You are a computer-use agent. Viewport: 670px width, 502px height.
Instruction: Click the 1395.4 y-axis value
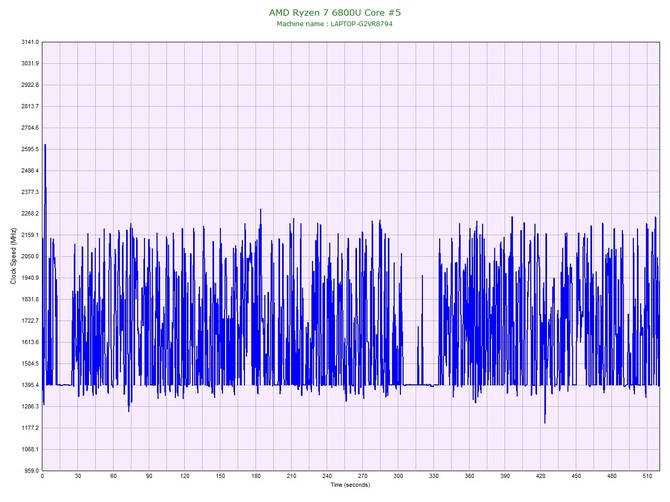[x=30, y=385]
